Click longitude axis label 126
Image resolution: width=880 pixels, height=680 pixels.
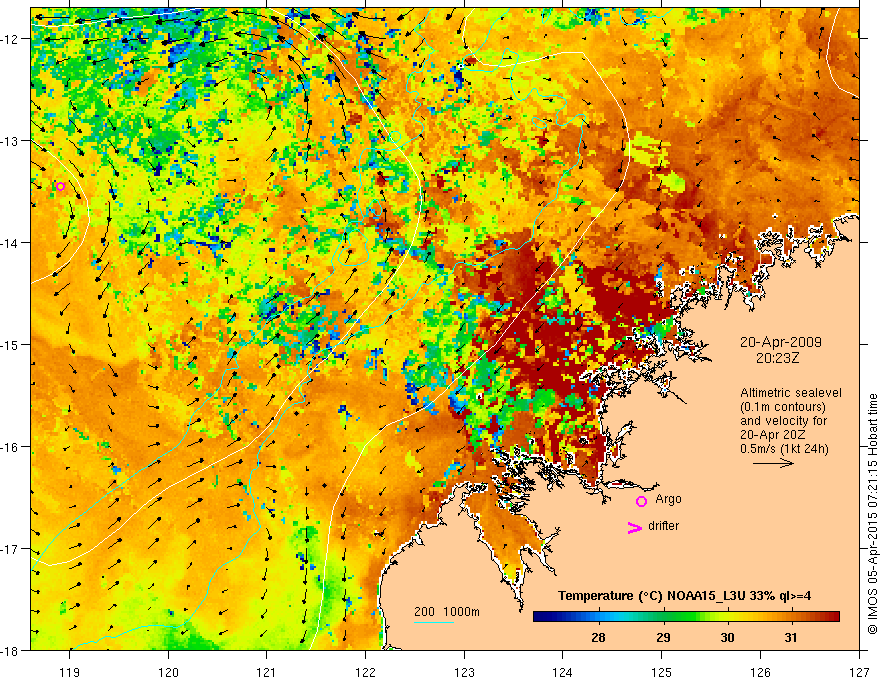[760, 672]
